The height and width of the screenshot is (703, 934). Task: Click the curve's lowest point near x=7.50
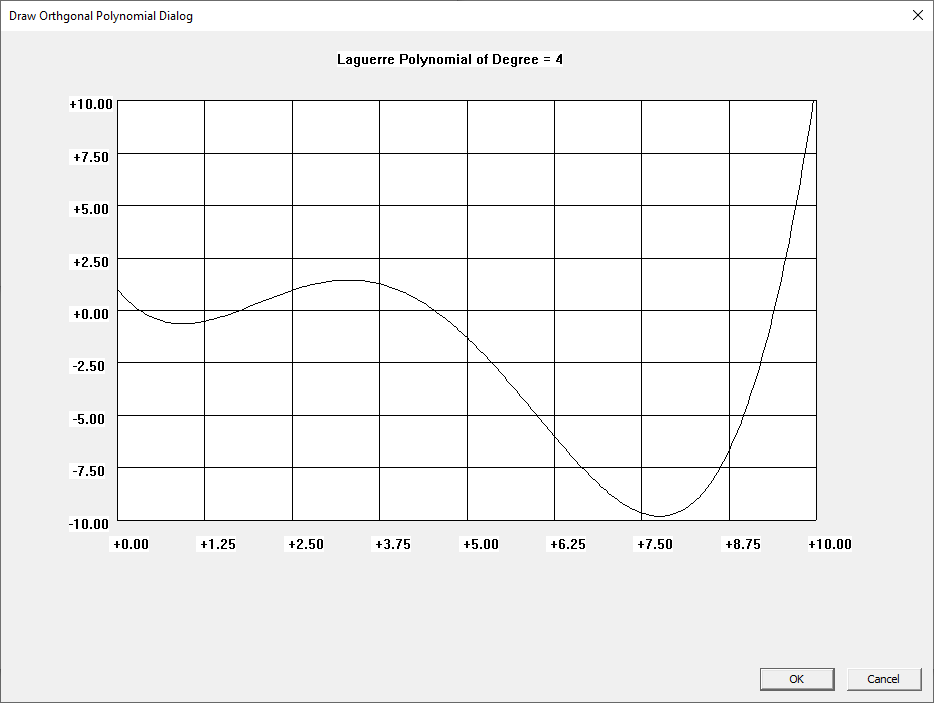(659, 516)
